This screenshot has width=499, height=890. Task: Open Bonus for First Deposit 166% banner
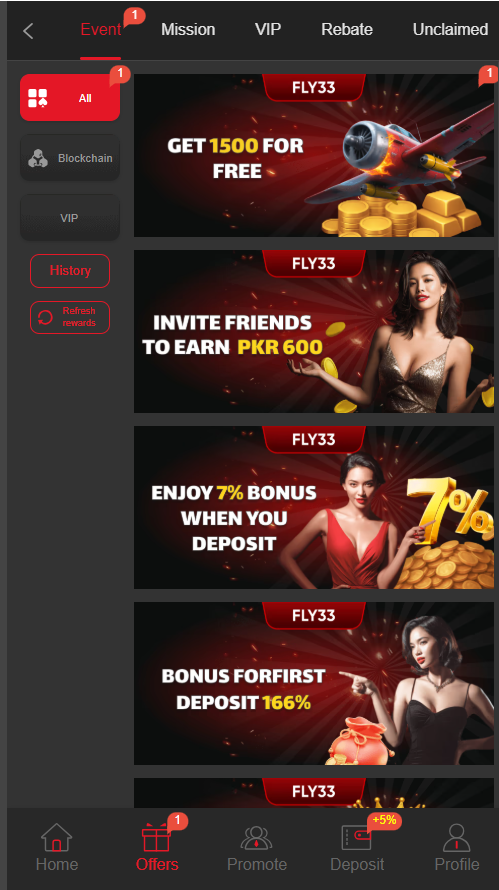tap(314, 683)
